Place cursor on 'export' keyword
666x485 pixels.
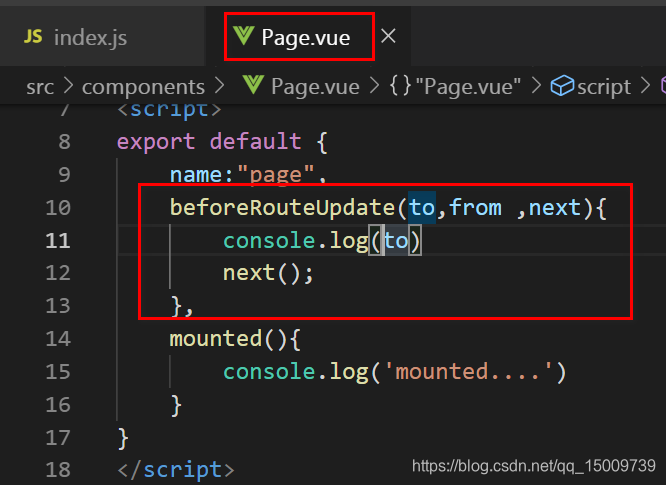tap(156, 141)
